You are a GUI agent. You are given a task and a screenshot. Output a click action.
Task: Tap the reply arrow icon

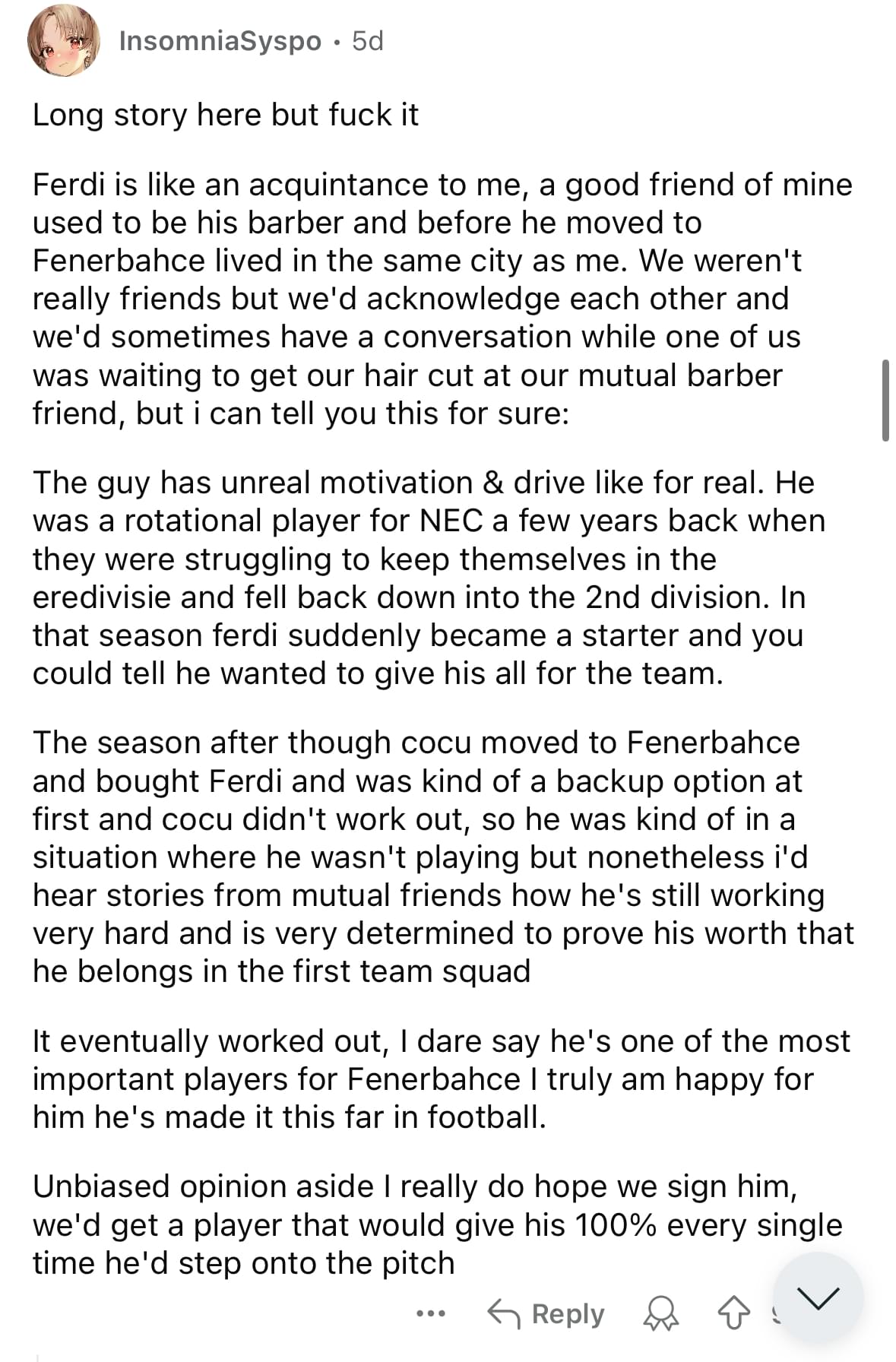point(503,1313)
